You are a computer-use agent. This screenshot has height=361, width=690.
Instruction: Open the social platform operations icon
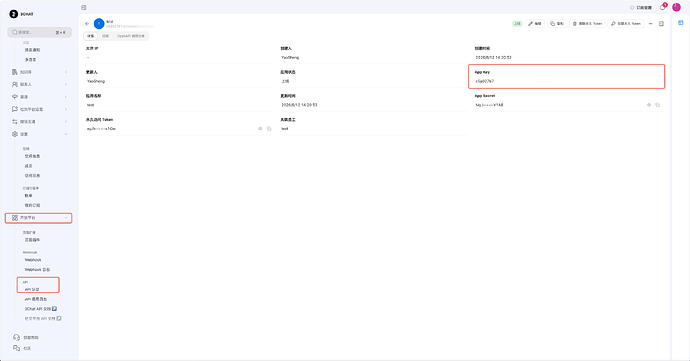[x=15, y=109]
